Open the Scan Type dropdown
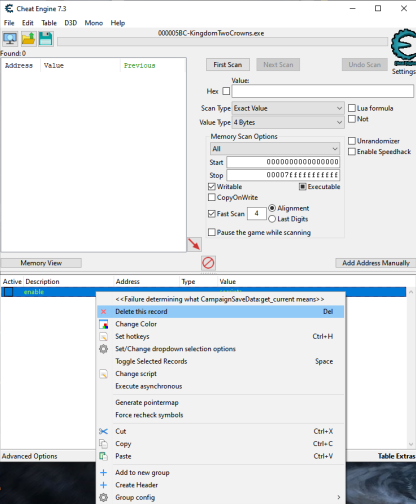The height and width of the screenshot is (504, 416). (288, 108)
